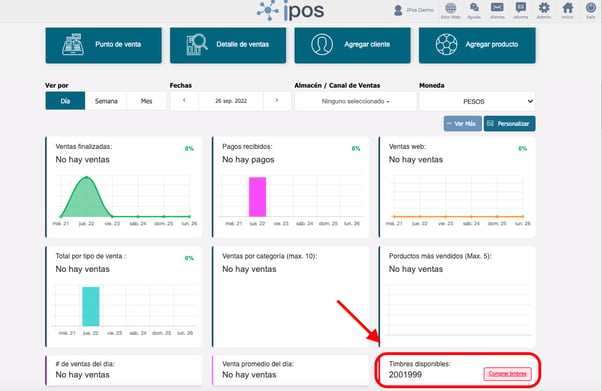Click the No hay pagos text

tap(248, 160)
